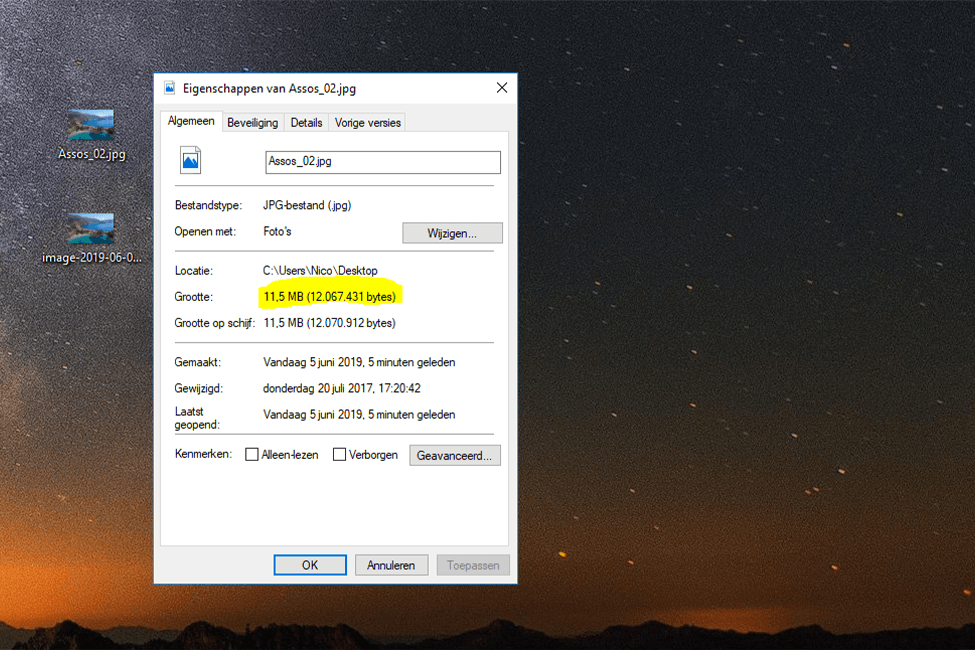
Task: Go to the Details tab
Action: (306, 123)
